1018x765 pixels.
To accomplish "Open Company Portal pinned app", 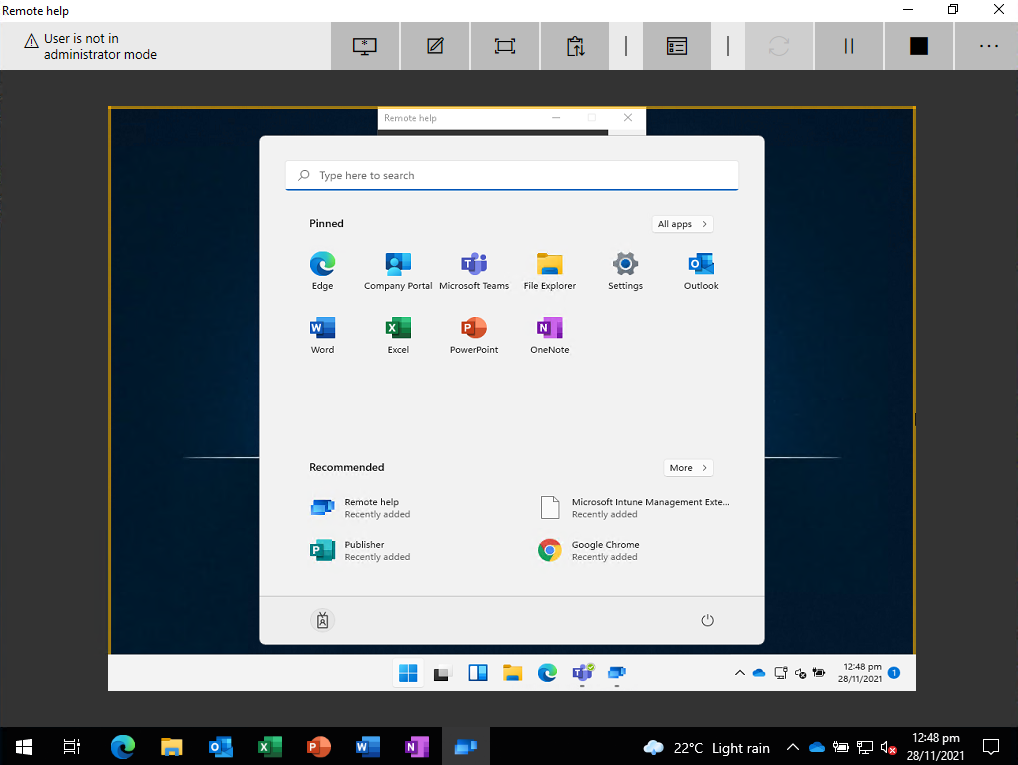I will pyautogui.click(x=398, y=271).
